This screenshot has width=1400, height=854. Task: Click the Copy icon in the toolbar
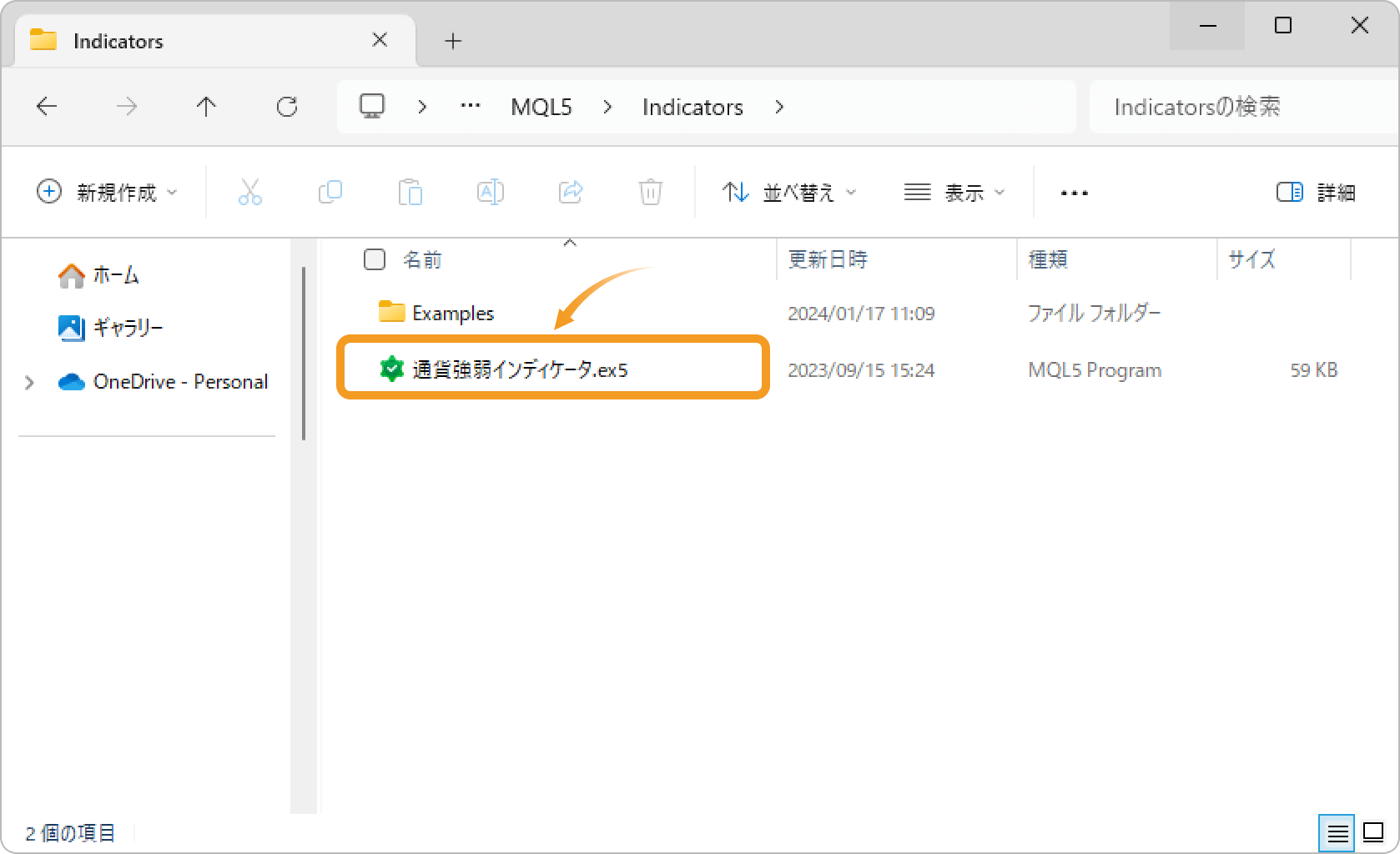[330, 193]
